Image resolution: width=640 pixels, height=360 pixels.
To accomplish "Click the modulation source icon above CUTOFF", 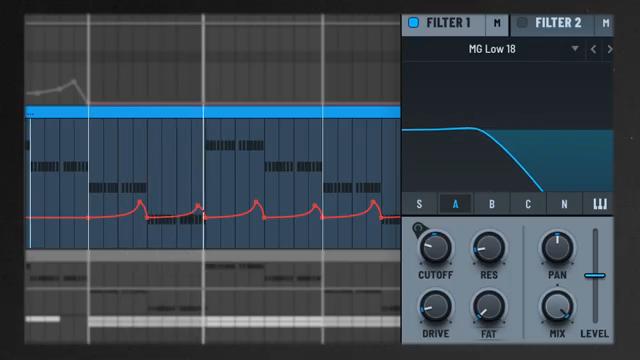I will point(418,229).
